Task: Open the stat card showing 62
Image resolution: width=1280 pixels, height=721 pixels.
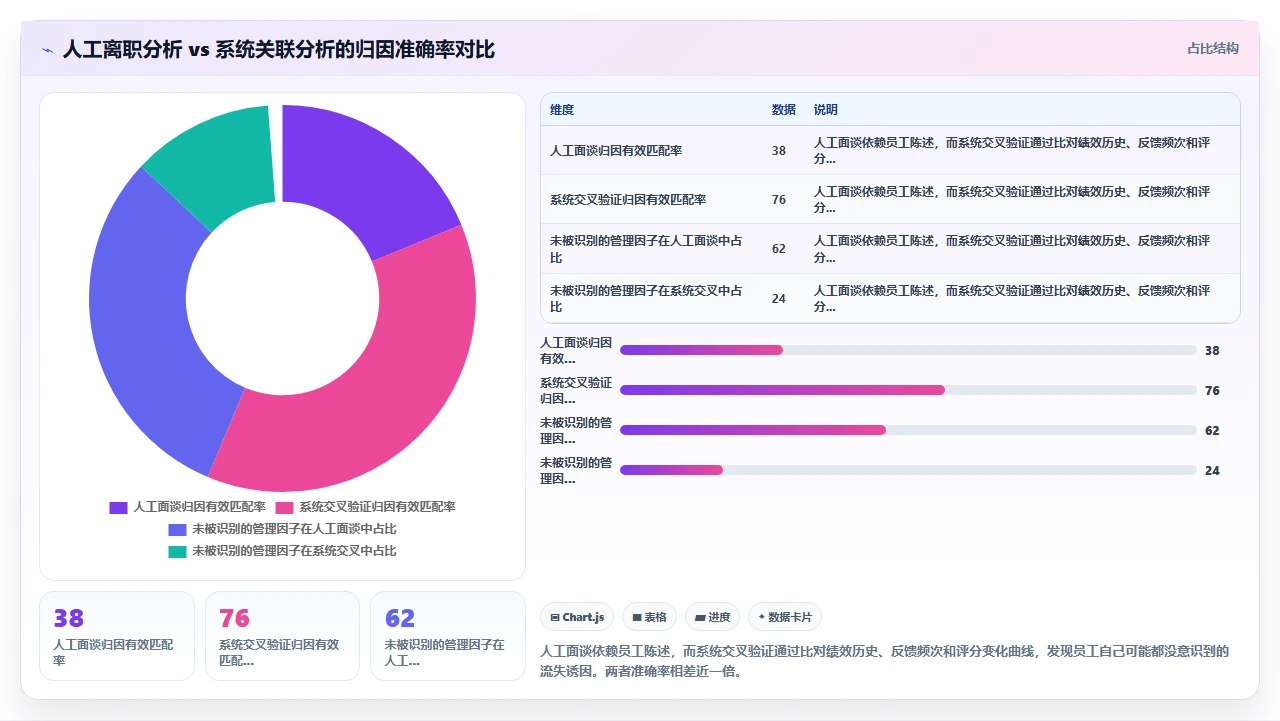Action: point(447,636)
